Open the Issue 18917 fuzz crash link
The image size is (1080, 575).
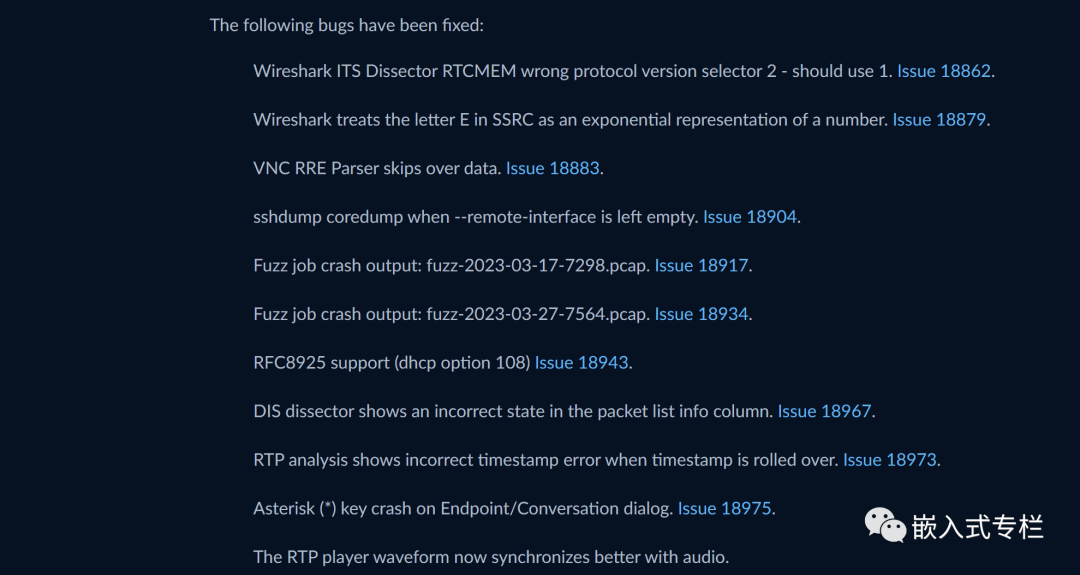point(701,265)
